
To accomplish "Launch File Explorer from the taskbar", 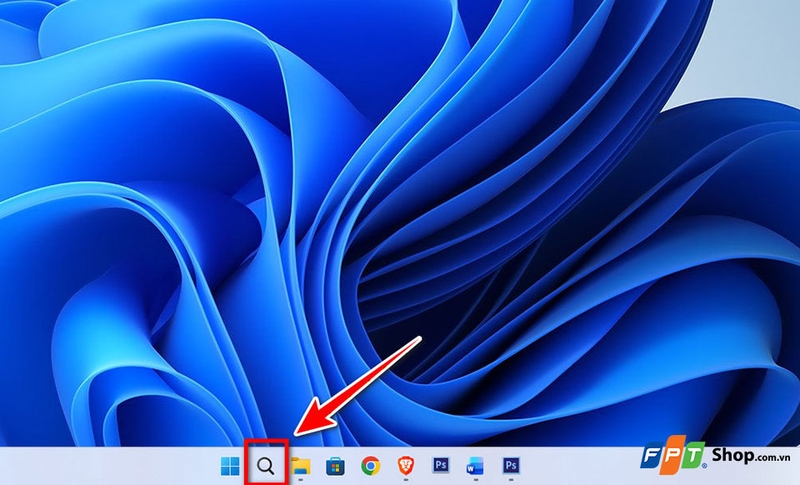I will coord(301,466).
